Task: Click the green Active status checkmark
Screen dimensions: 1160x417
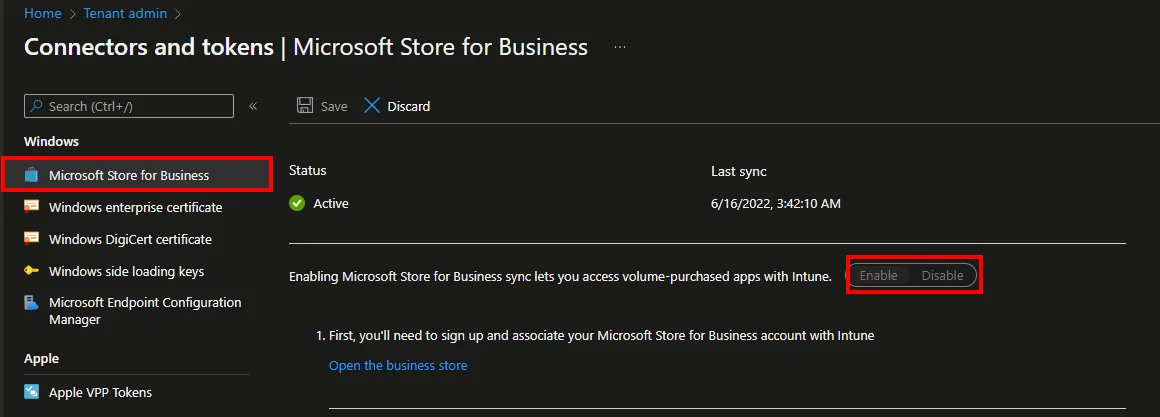Action: 297,203
